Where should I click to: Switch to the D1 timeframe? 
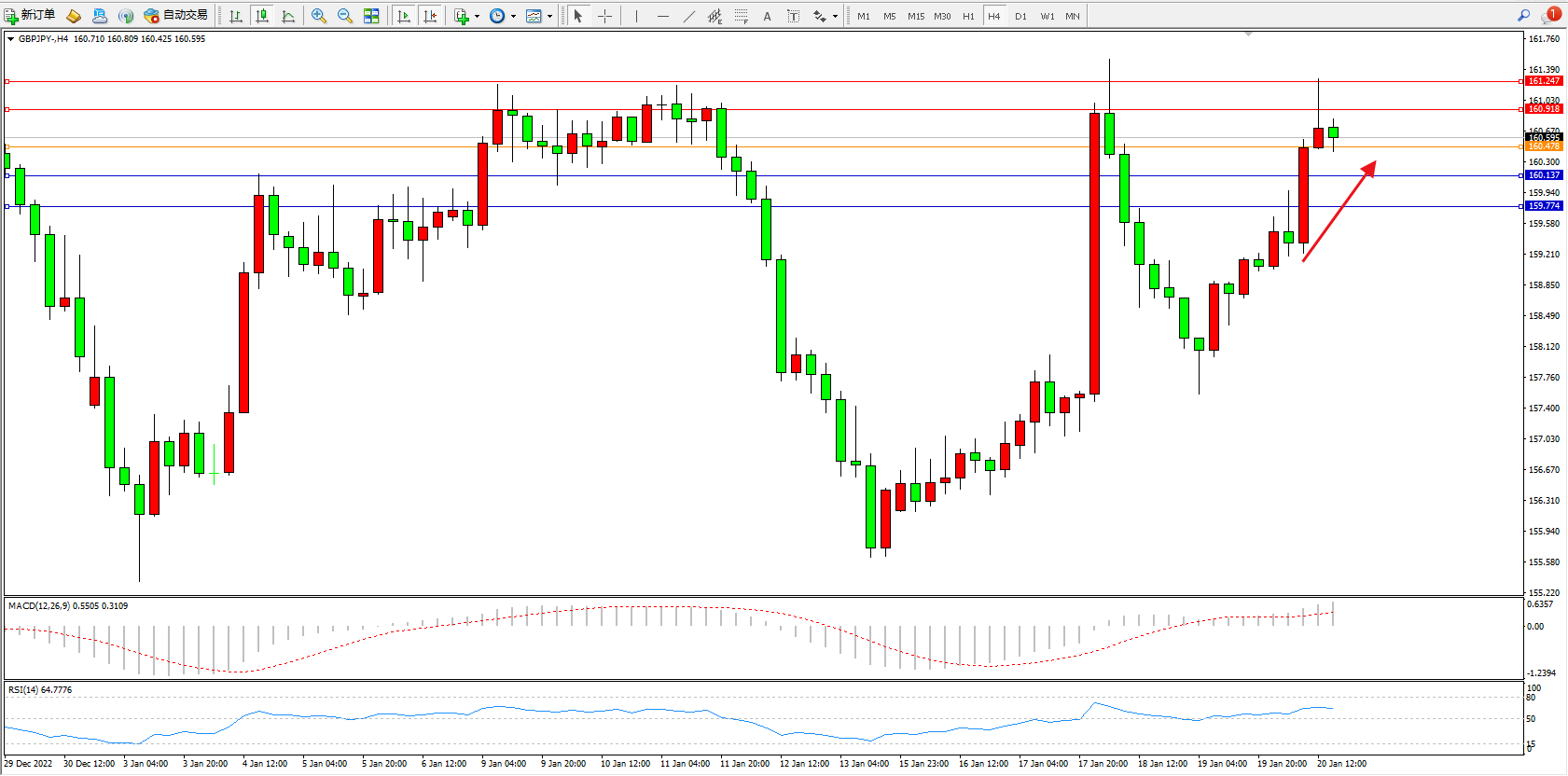click(1020, 16)
